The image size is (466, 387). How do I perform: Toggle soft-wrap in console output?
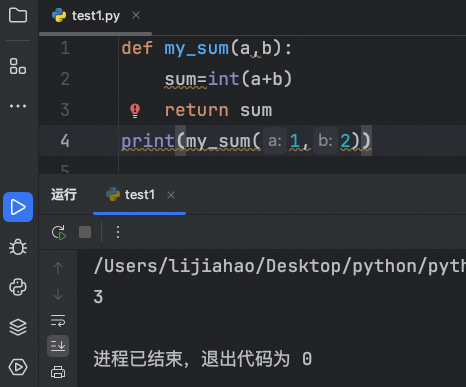point(58,320)
